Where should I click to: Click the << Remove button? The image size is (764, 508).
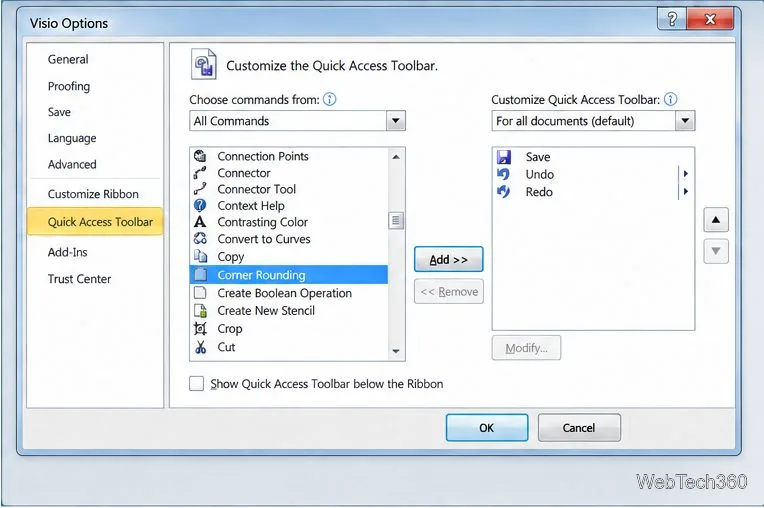(x=449, y=291)
